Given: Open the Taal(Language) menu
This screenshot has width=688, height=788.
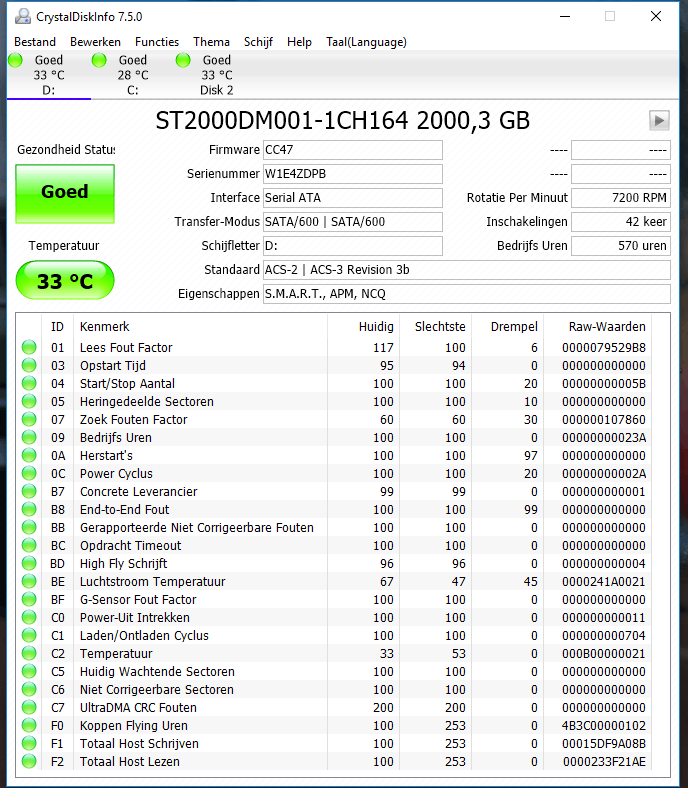Looking at the screenshot, I should tap(366, 42).
